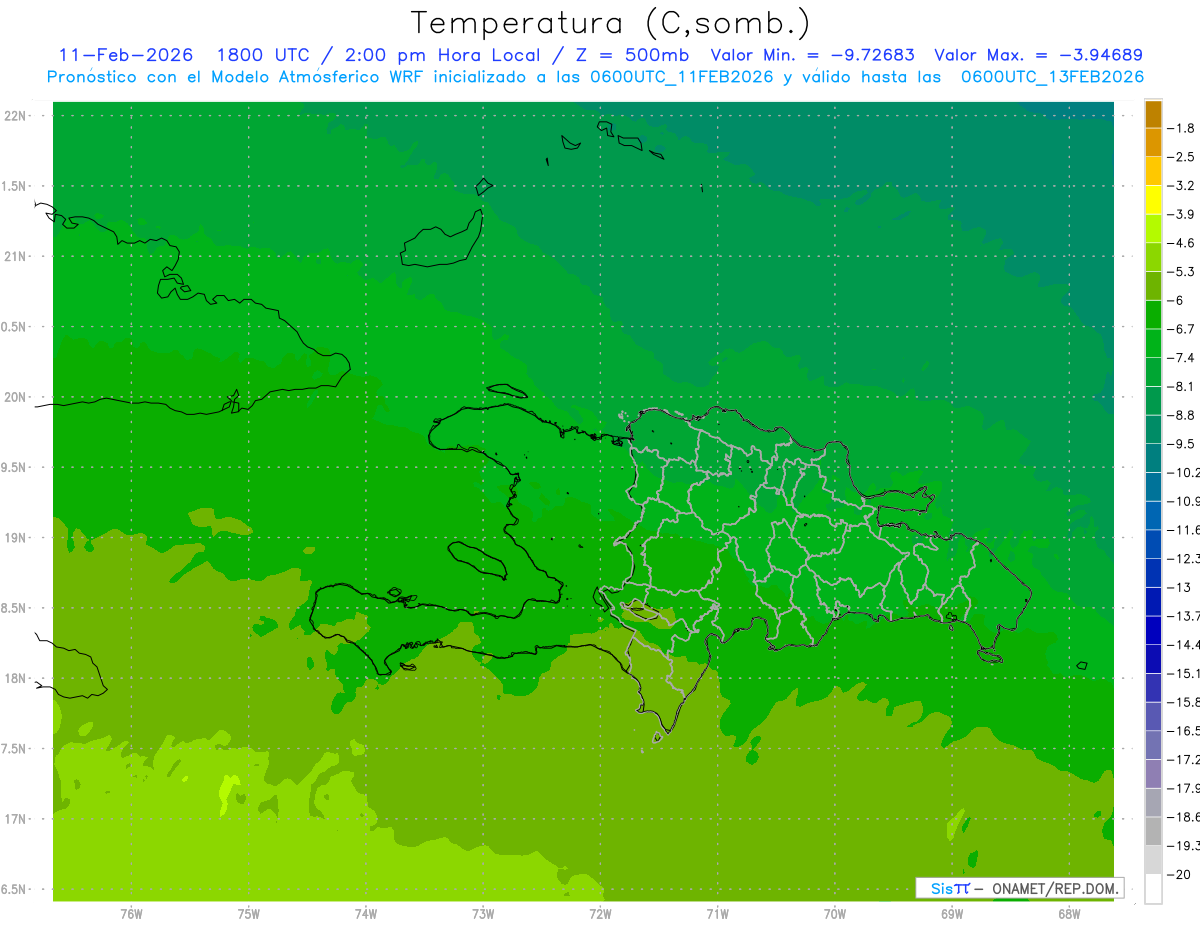Click the '70W' longitude label
Screen dimensions: 1200x927
point(834,914)
